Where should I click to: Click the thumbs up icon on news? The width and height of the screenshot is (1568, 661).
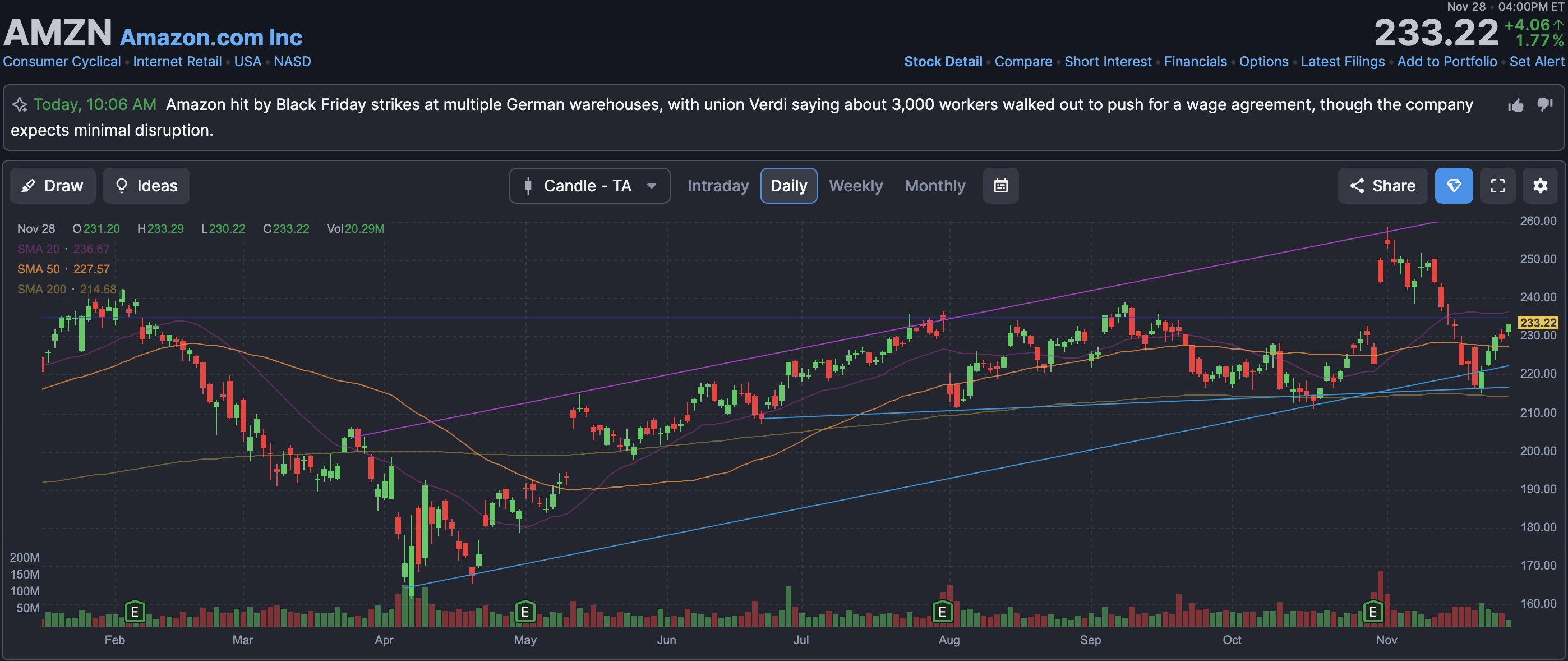1516,105
